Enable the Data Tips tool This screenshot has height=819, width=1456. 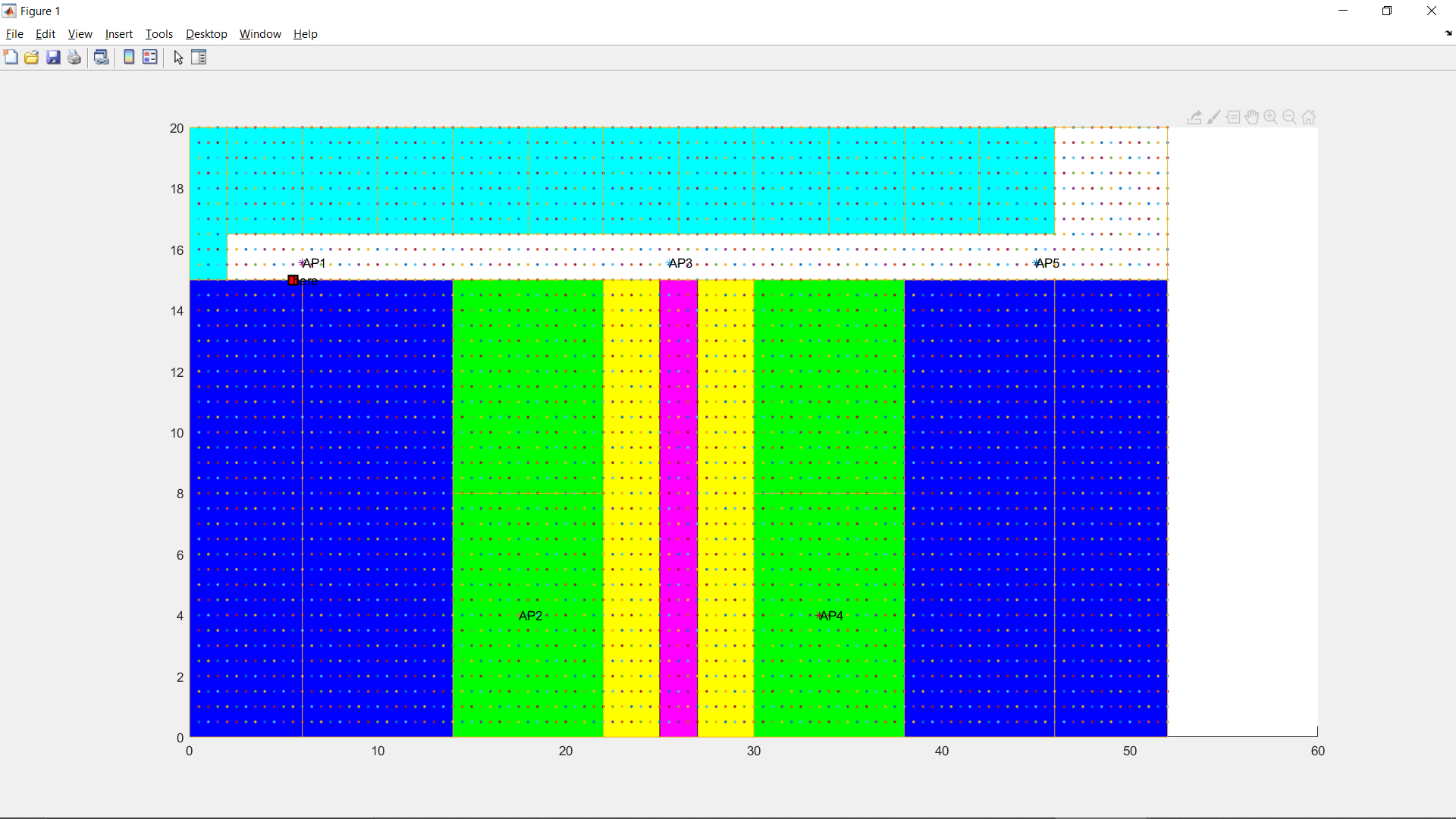[1233, 118]
